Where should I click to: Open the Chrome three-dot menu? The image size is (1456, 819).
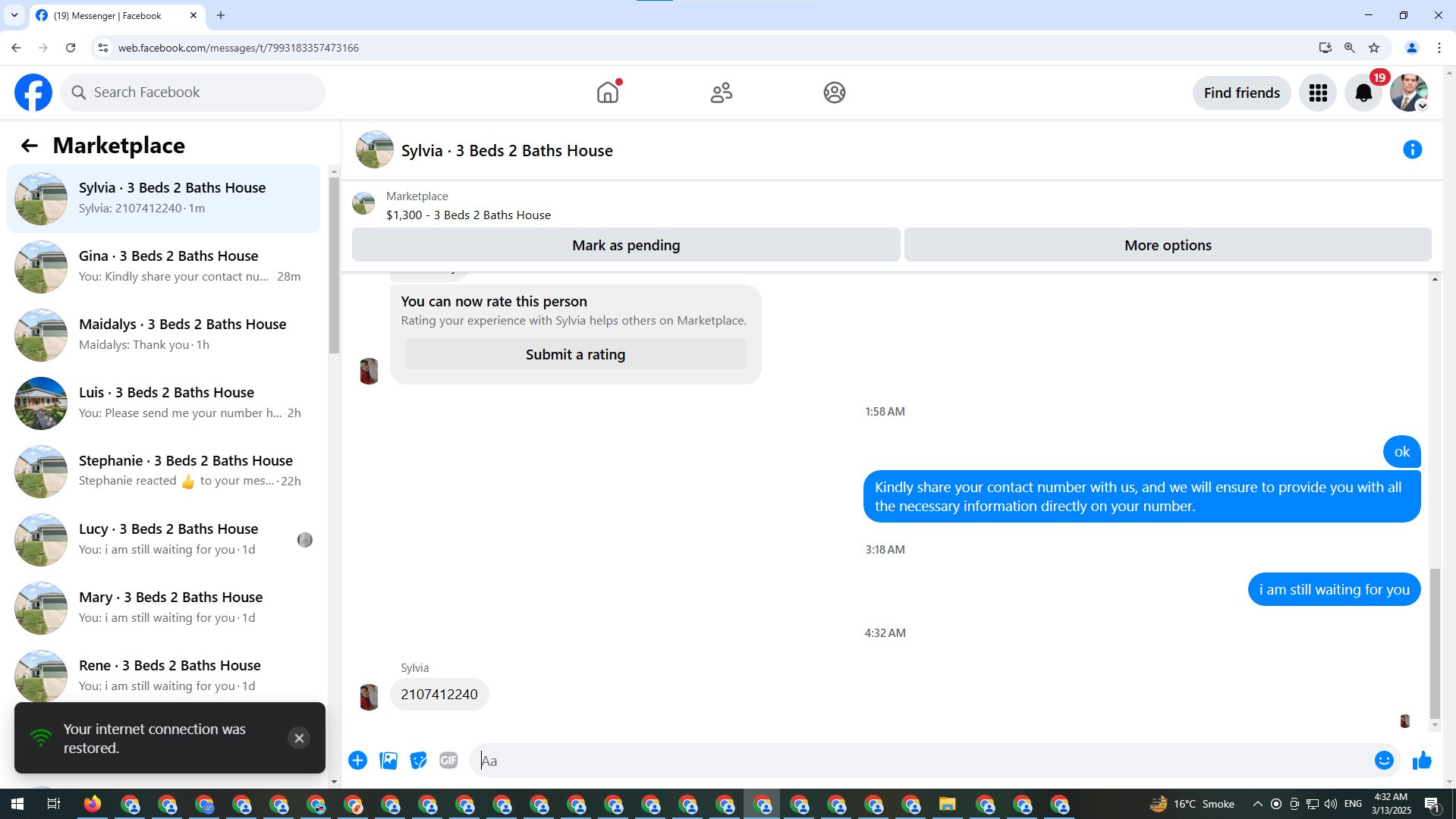click(1439, 48)
